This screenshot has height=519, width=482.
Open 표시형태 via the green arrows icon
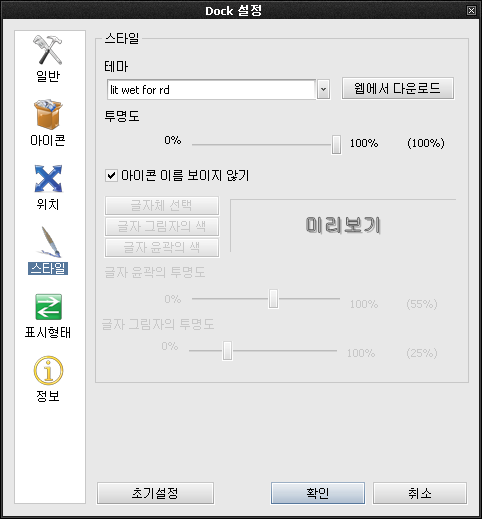48,307
